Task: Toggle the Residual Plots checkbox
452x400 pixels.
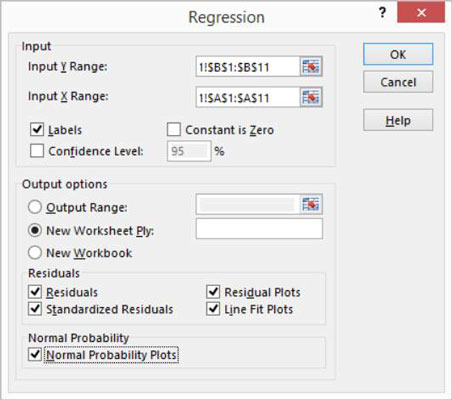Action: (x=213, y=292)
